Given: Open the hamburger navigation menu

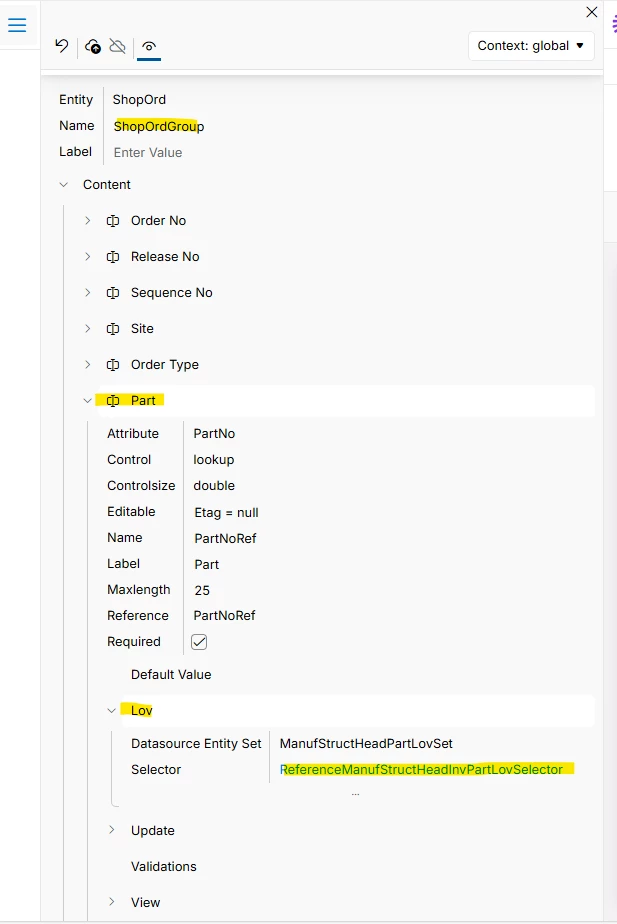Looking at the screenshot, I should (x=16, y=25).
